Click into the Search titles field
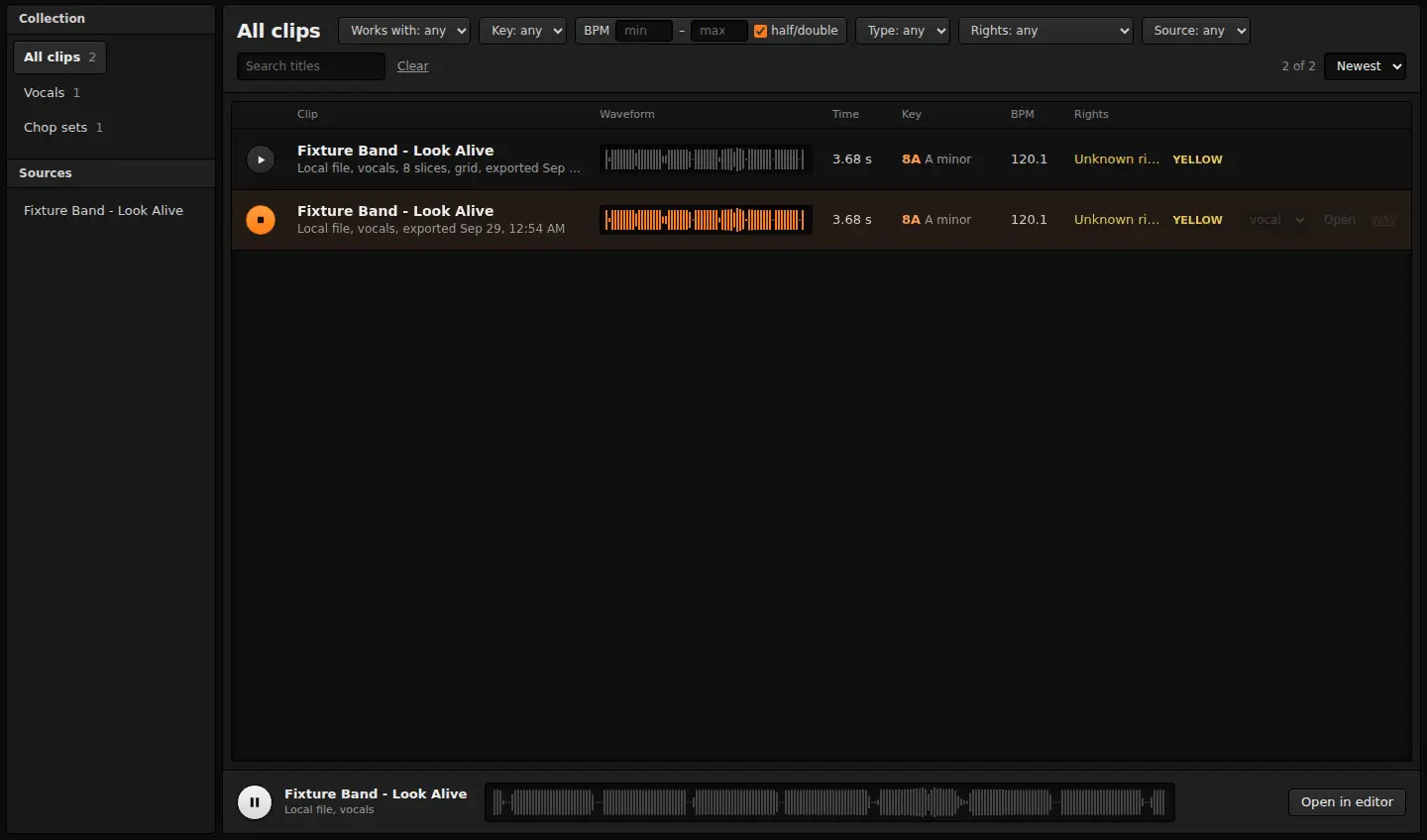This screenshot has height=840, width=1427. click(311, 66)
